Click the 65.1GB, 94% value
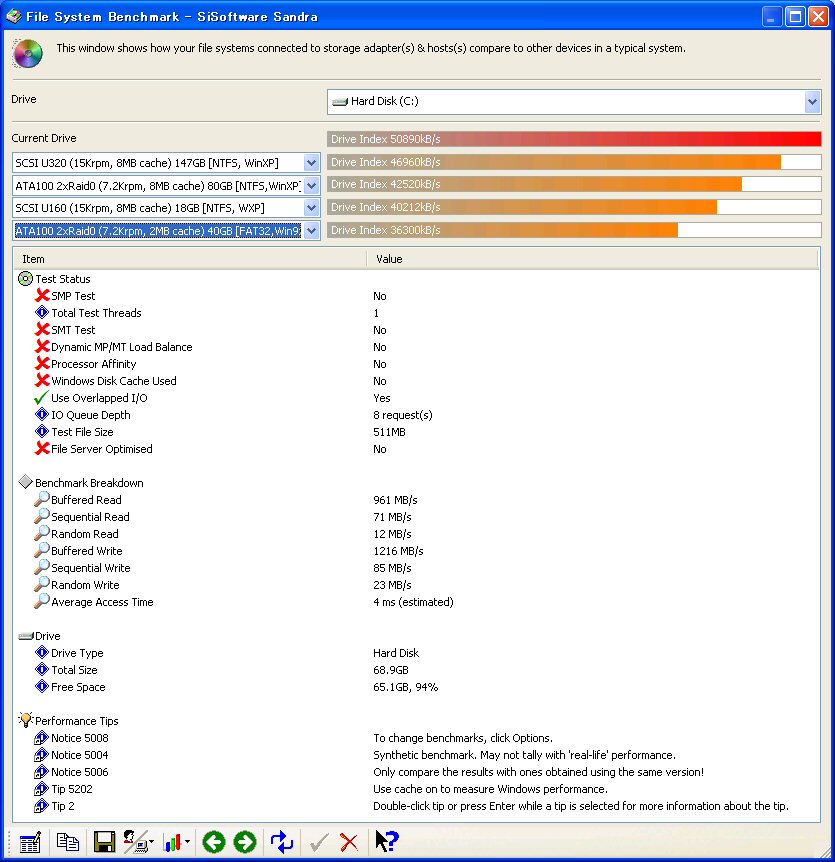835x862 pixels. click(406, 687)
